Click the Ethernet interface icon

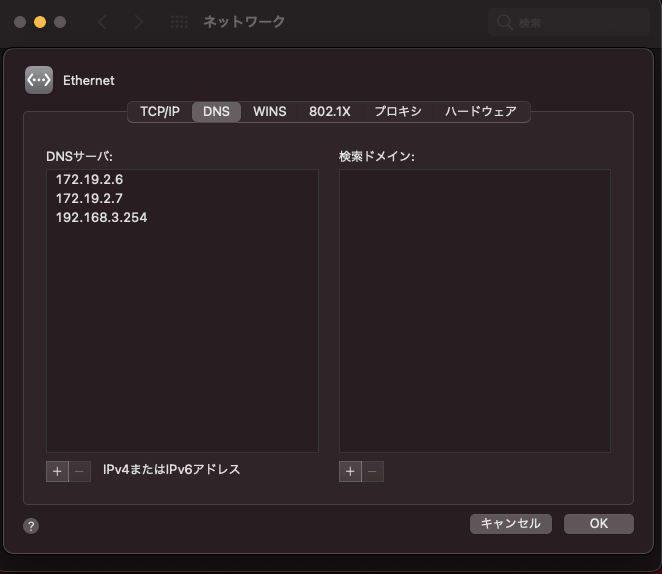click(x=39, y=80)
